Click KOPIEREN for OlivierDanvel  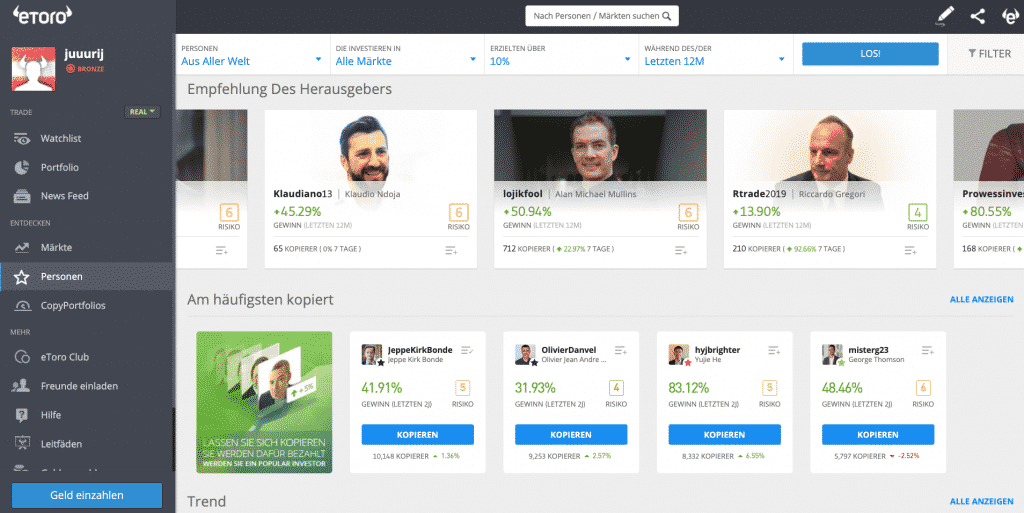click(x=571, y=435)
